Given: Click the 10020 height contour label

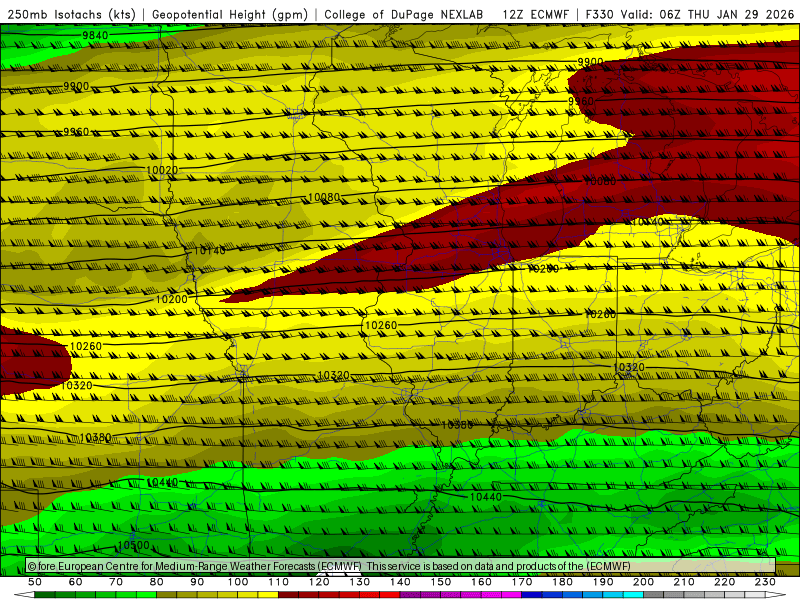Looking at the screenshot, I should pyautogui.click(x=162, y=170).
